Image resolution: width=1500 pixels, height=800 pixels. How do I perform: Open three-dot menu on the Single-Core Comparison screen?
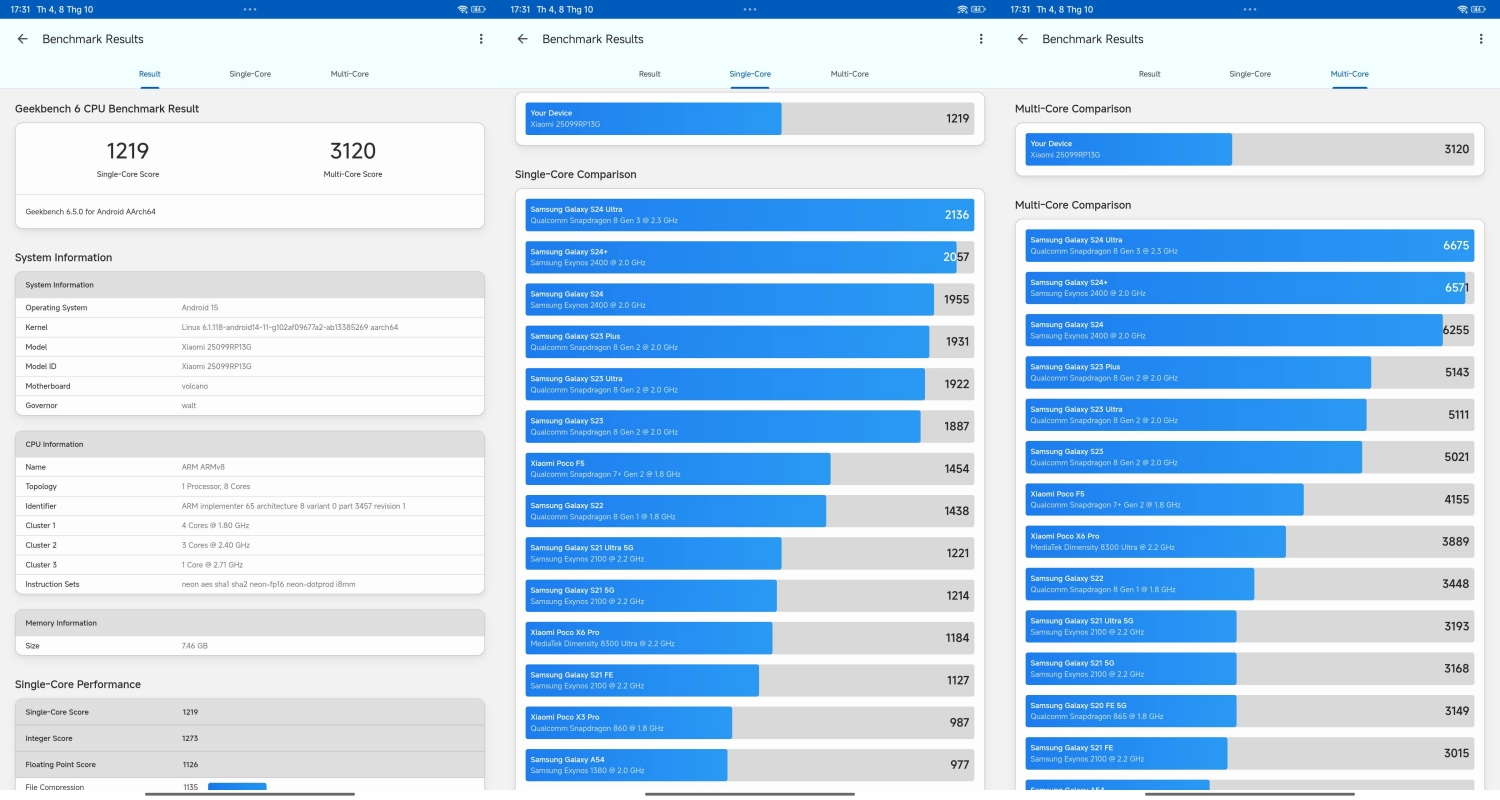tap(981, 39)
